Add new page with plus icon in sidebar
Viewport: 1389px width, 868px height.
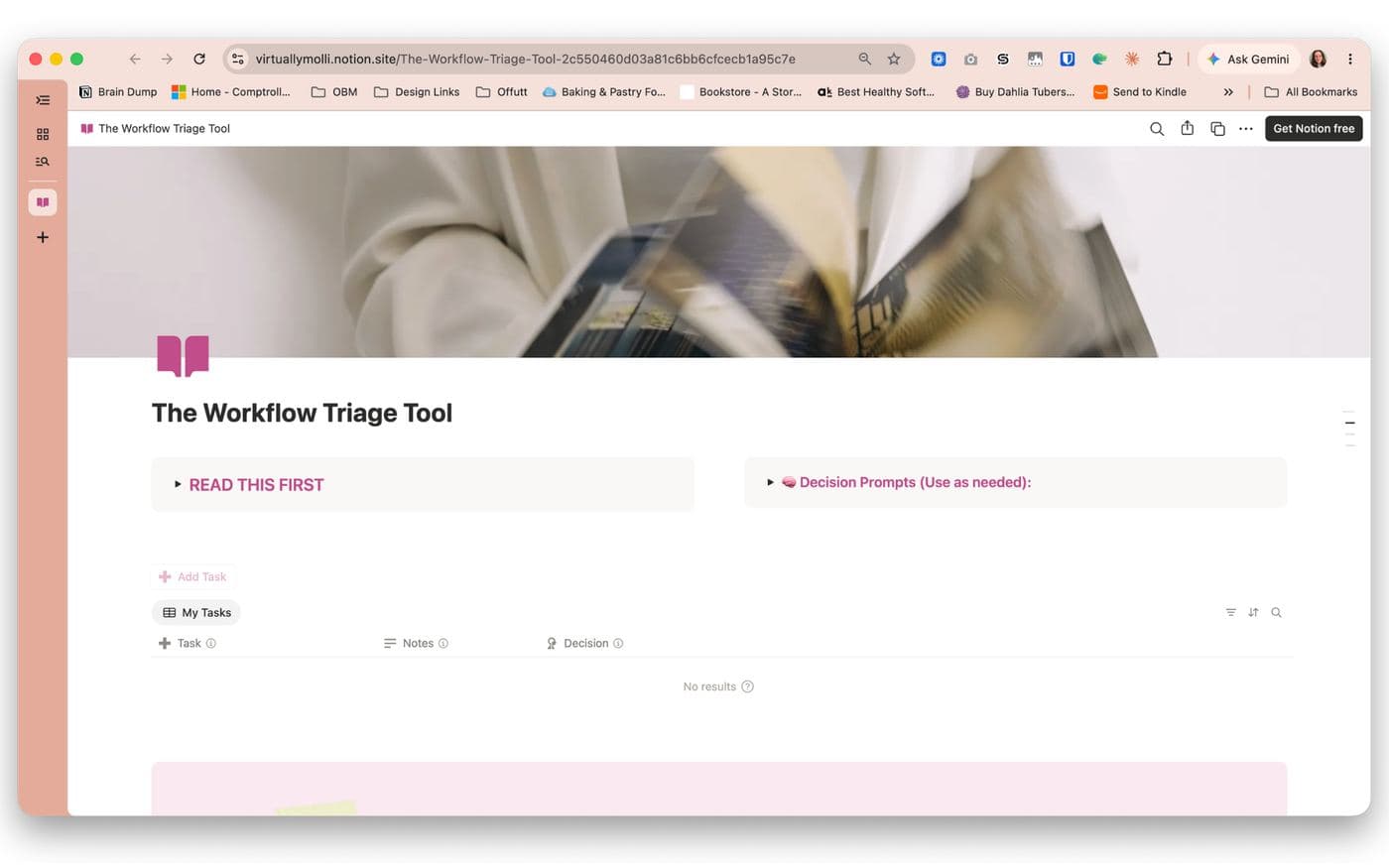(43, 237)
